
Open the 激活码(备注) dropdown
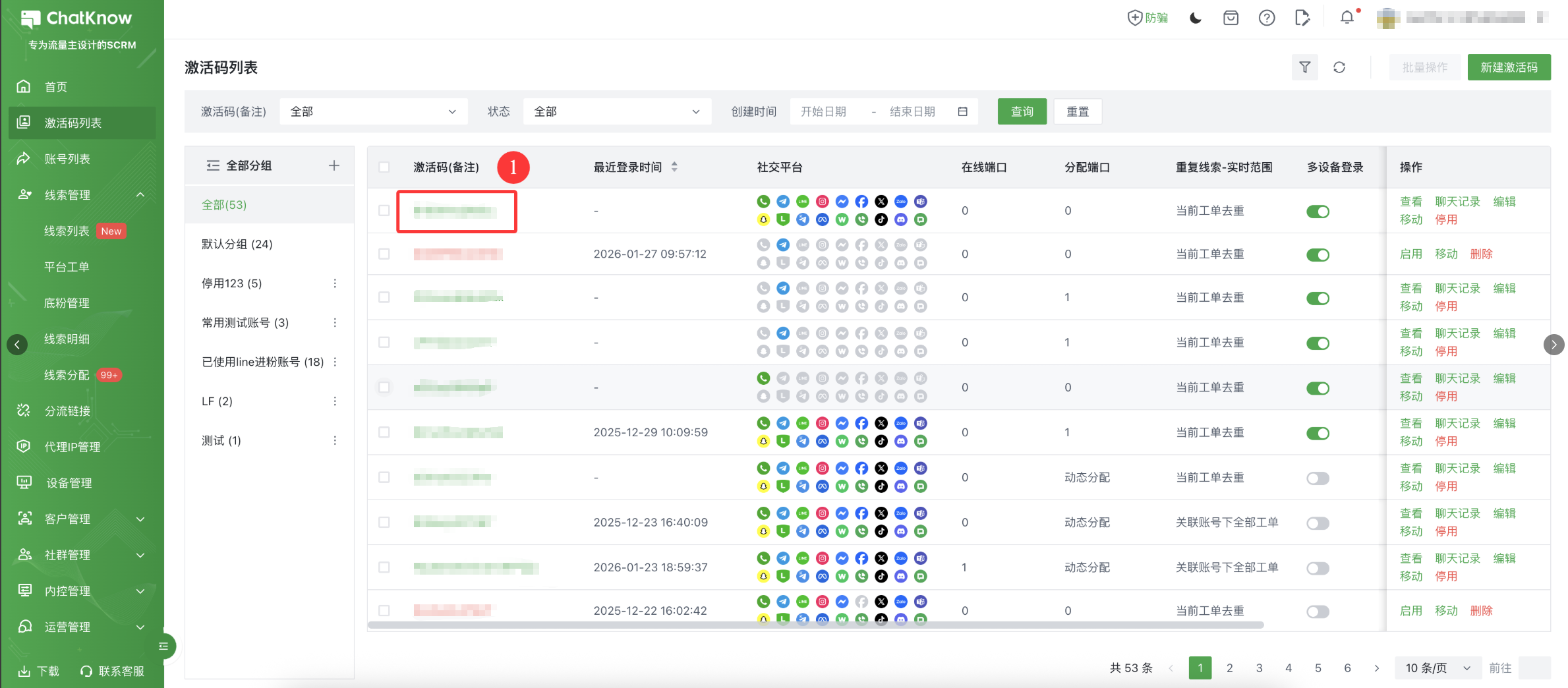point(373,111)
